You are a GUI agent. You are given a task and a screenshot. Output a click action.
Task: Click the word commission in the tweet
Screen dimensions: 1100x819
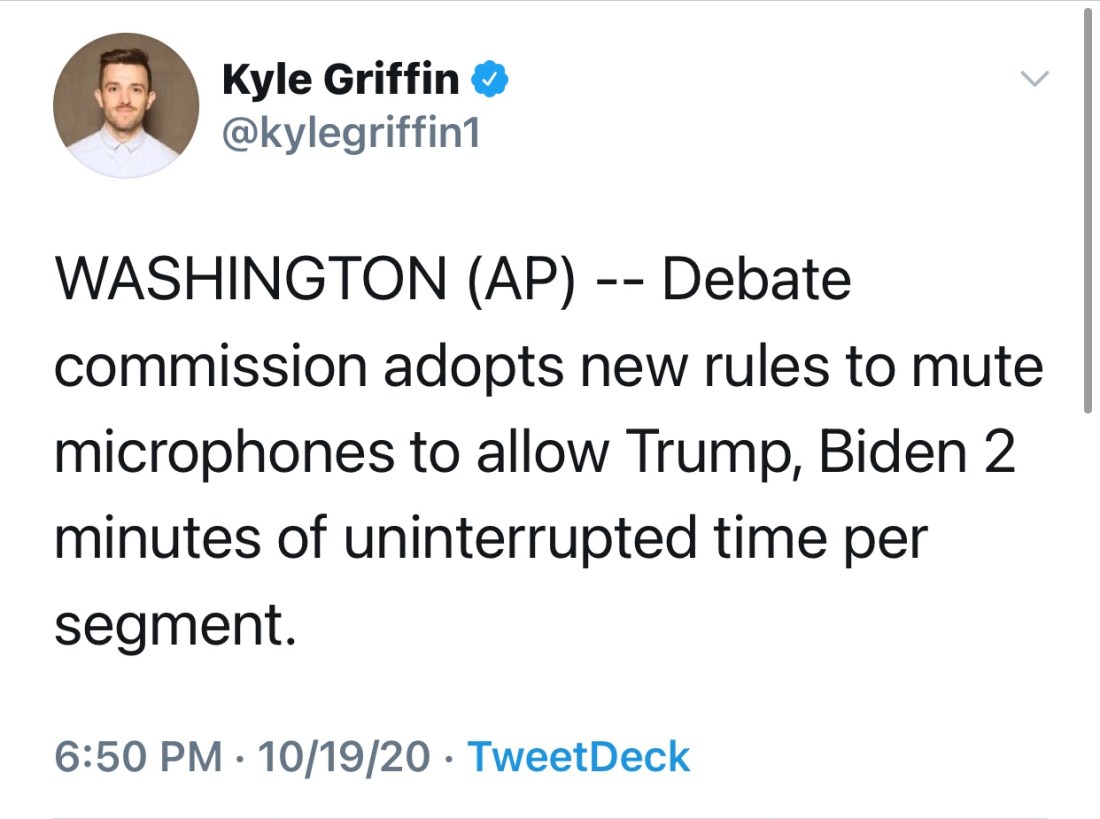pos(211,367)
